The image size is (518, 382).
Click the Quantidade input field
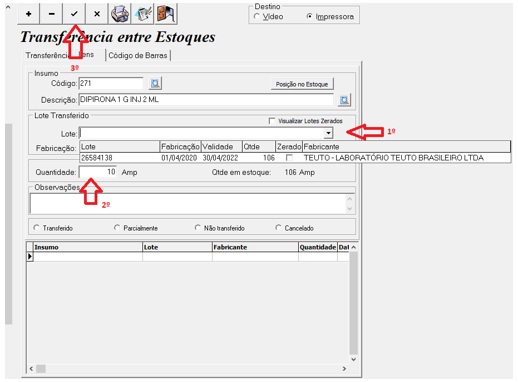pos(98,172)
